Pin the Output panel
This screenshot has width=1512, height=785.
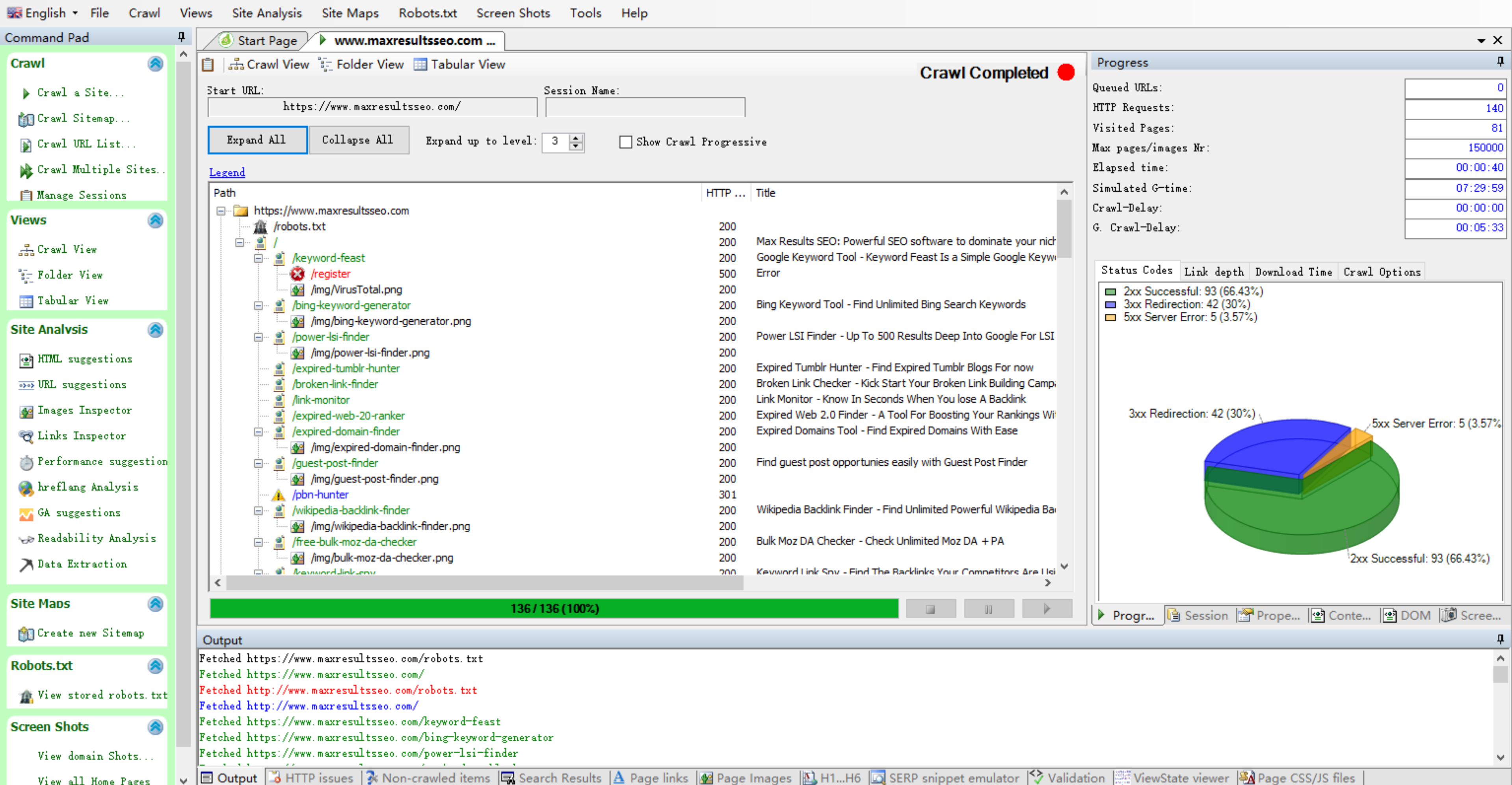pyautogui.click(x=1500, y=639)
